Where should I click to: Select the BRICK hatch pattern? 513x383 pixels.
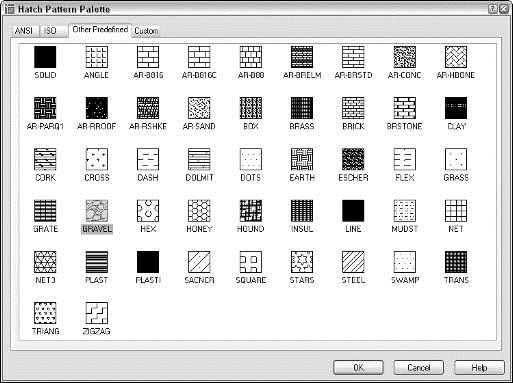[x=353, y=108]
